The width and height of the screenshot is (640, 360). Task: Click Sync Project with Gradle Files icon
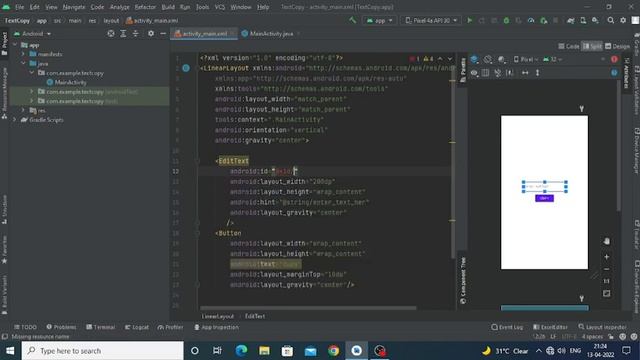pyautogui.click(x=571, y=20)
